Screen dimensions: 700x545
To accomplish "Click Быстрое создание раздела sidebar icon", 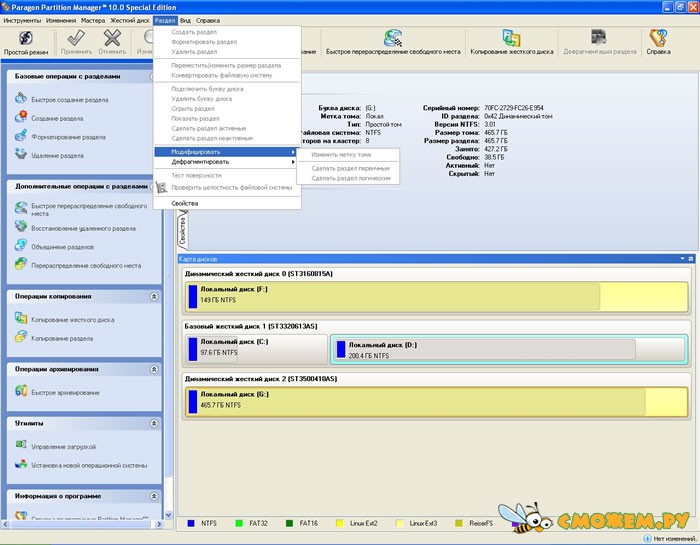I will click(21, 98).
